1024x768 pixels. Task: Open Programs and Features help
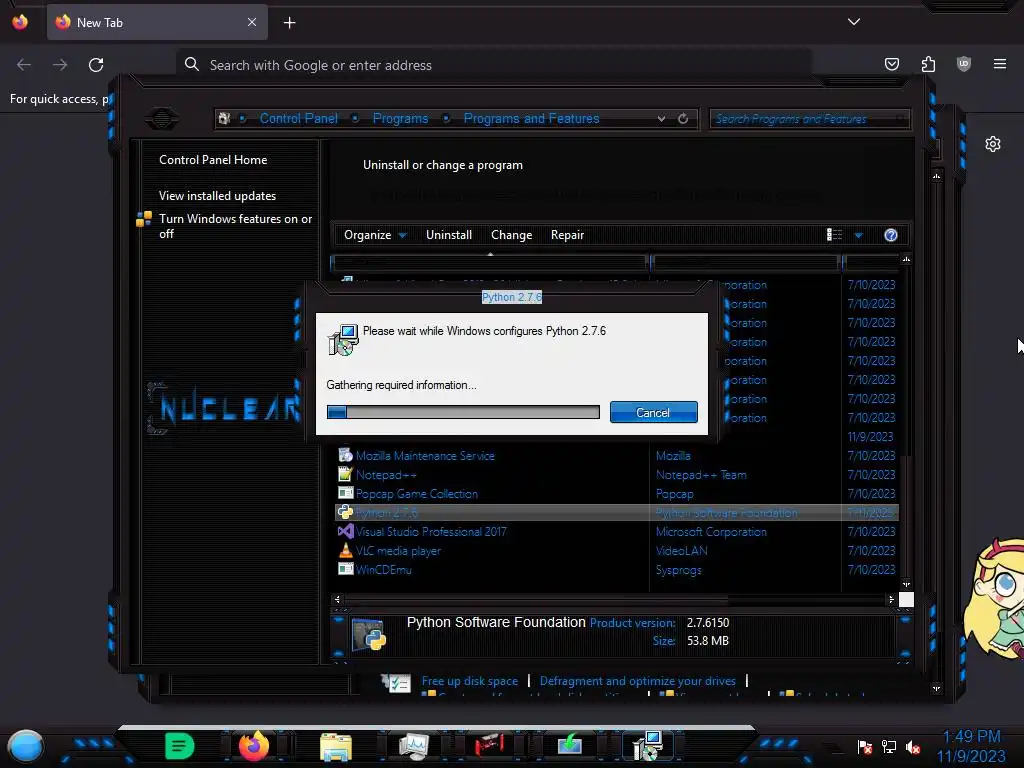[x=891, y=235]
